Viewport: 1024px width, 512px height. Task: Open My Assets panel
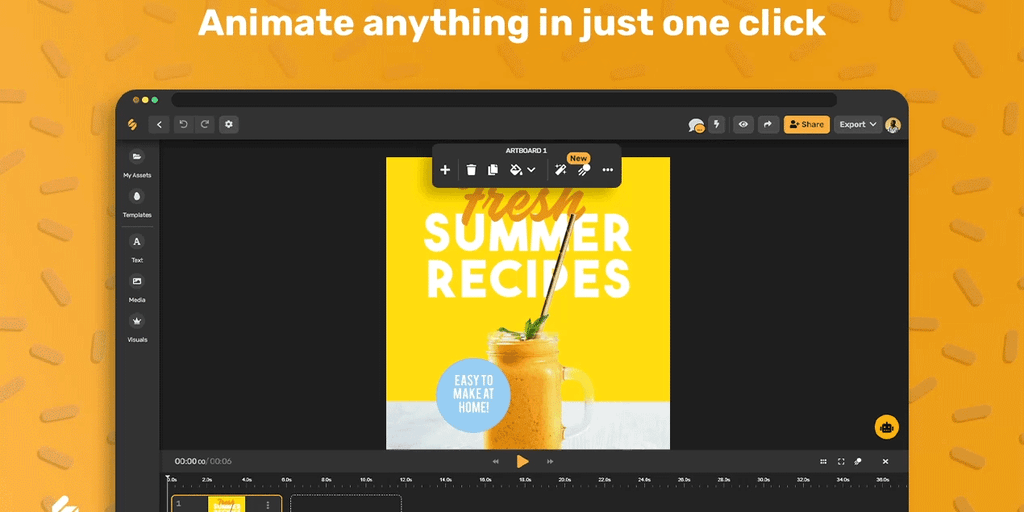(136, 163)
